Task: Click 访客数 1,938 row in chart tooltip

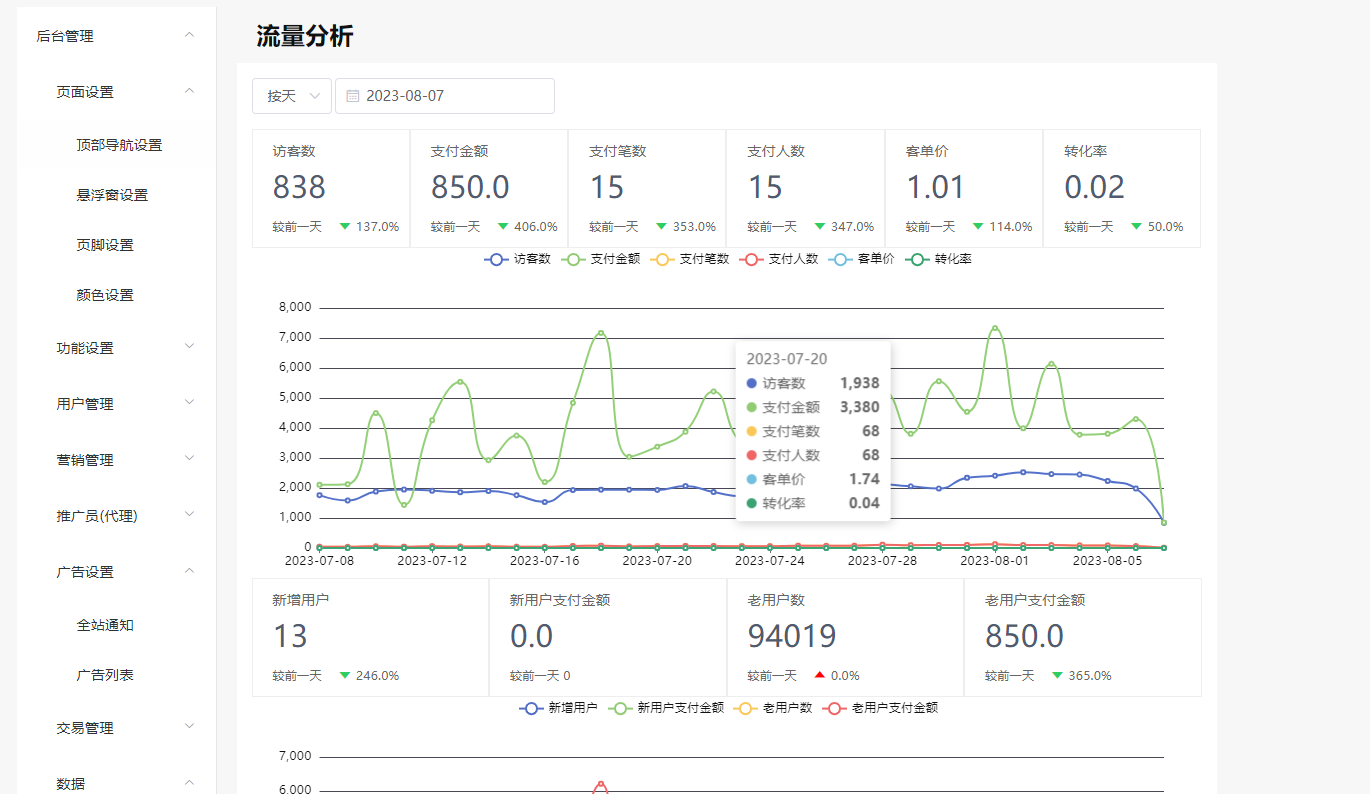Action: 813,383
